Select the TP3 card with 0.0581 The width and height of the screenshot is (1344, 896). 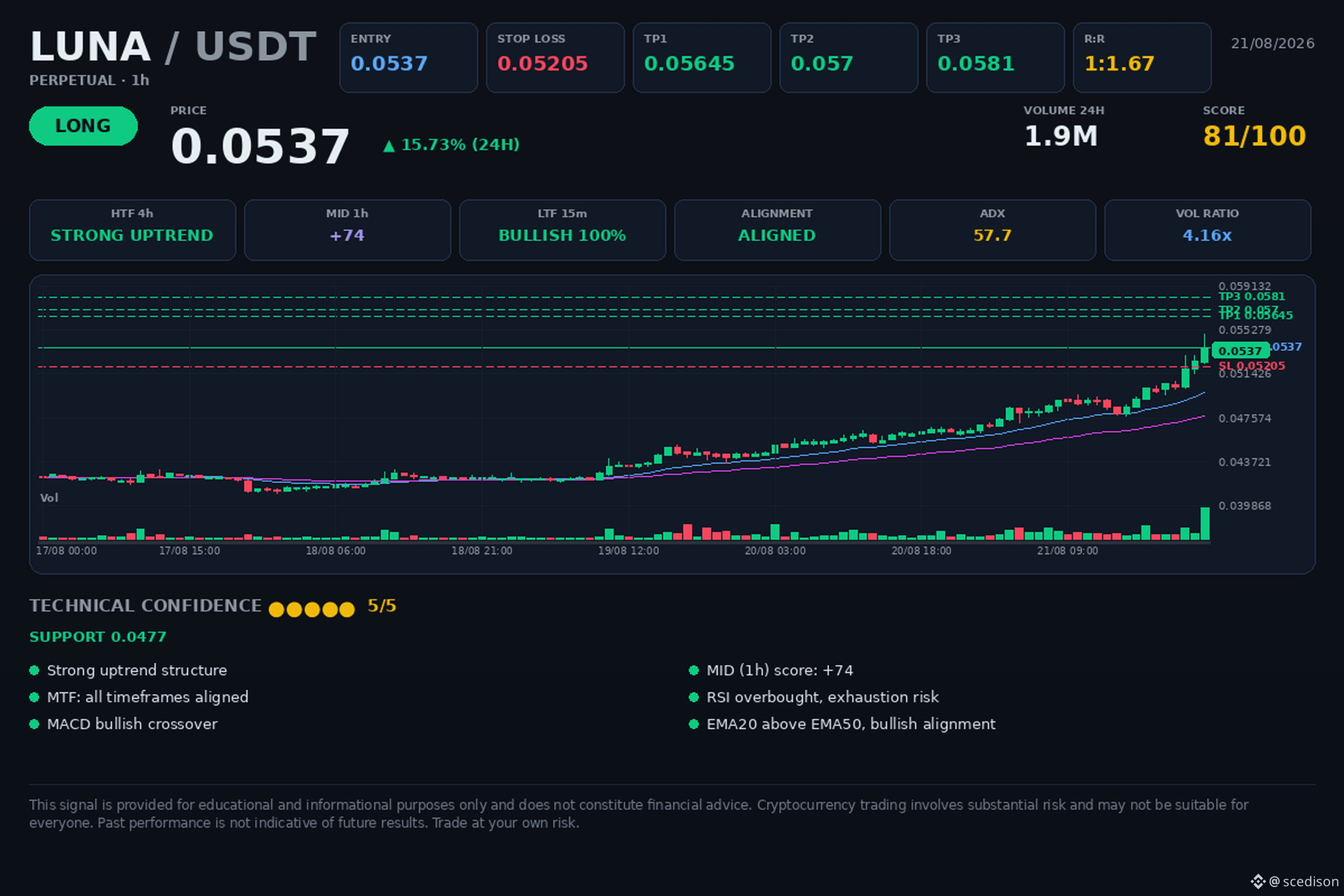pyautogui.click(x=996, y=58)
